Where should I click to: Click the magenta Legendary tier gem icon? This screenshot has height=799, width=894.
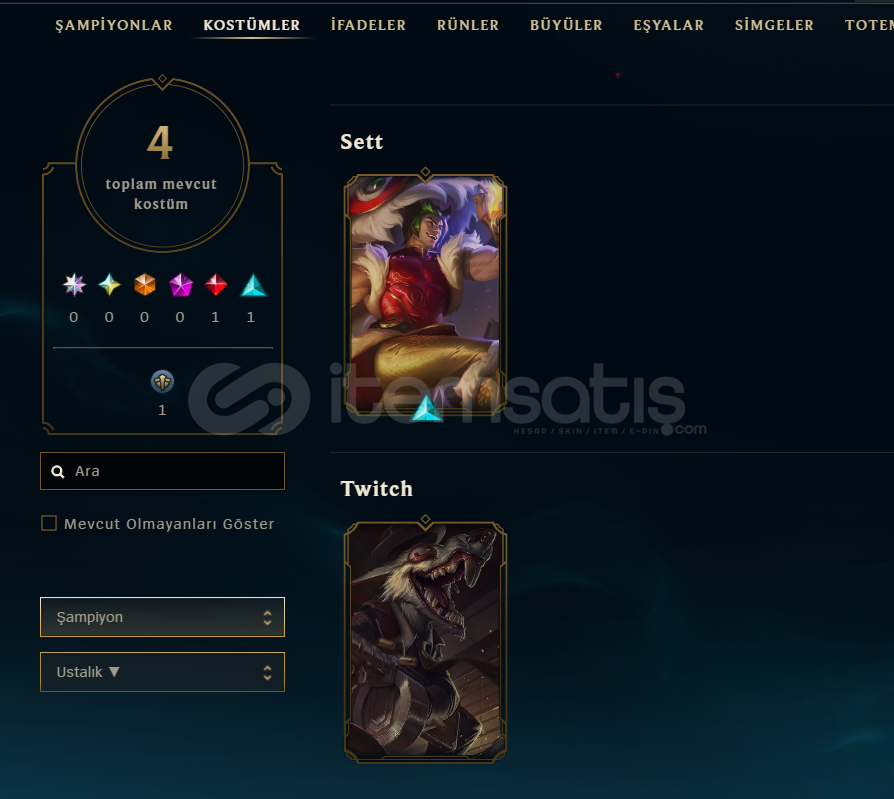click(181, 285)
